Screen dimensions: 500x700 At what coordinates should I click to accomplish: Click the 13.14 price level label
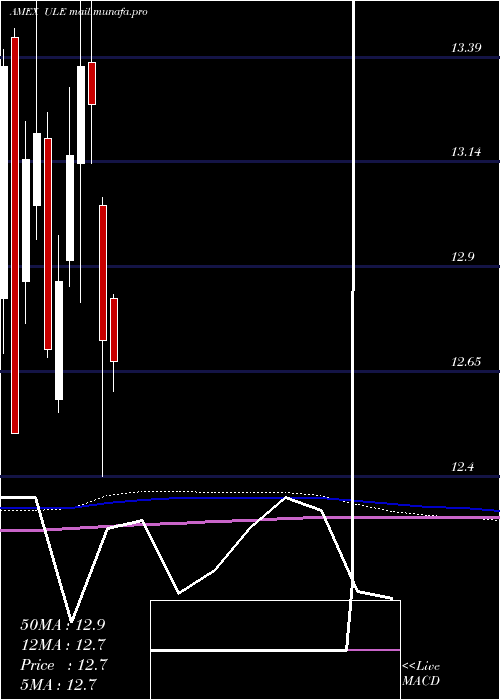point(466,152)
